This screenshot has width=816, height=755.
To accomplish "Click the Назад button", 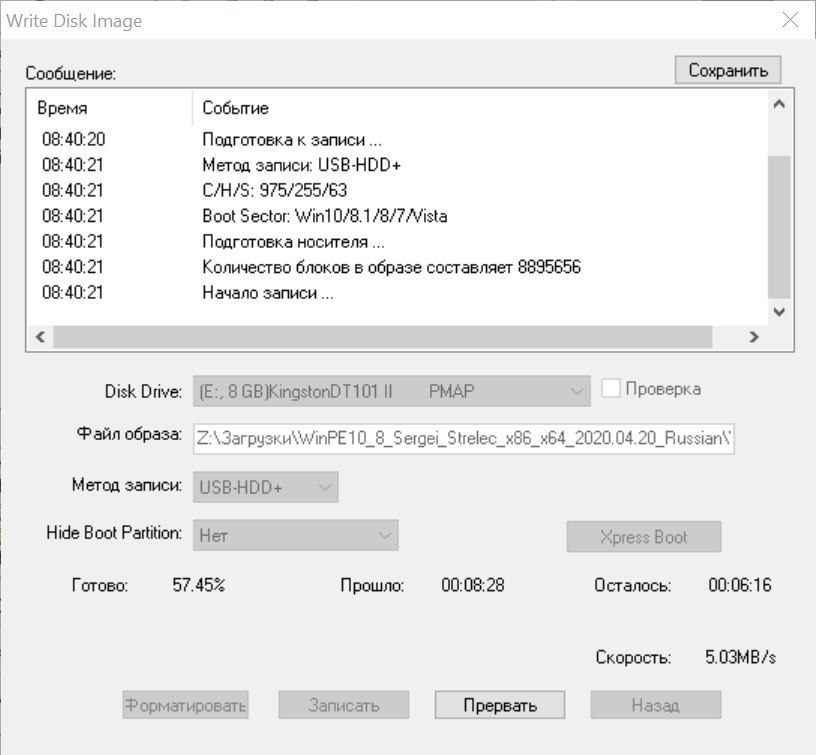I will point(656,705).
